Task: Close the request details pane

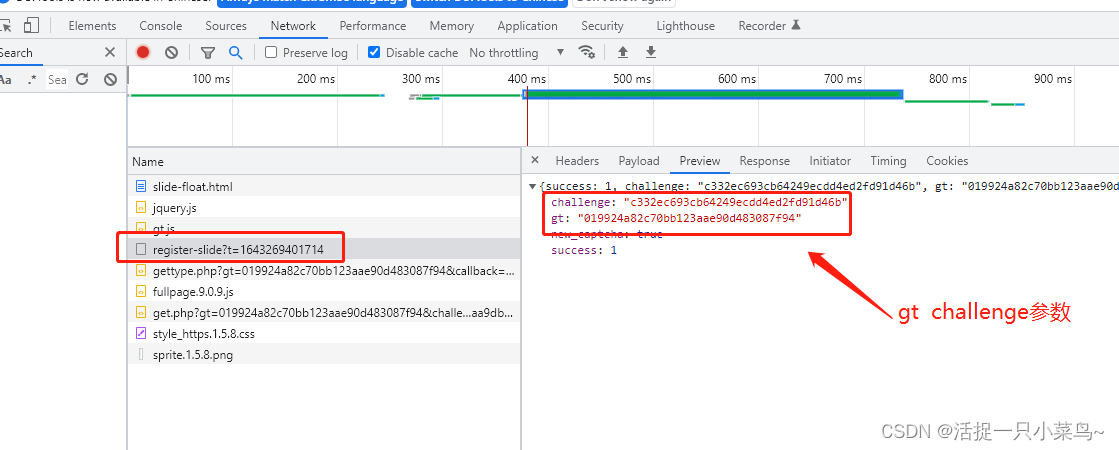Action: point(534,160)
